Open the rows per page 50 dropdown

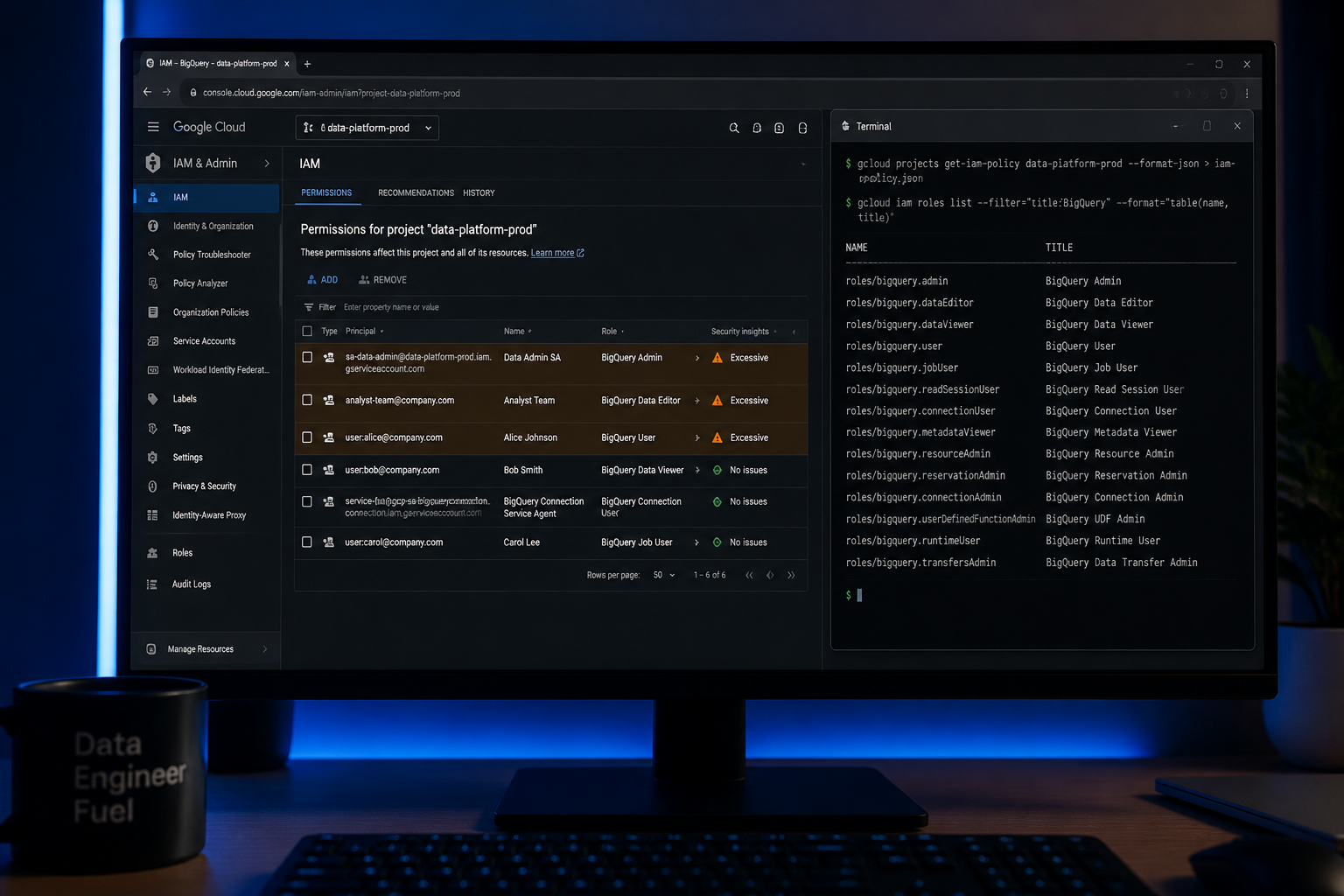[664, 575]
